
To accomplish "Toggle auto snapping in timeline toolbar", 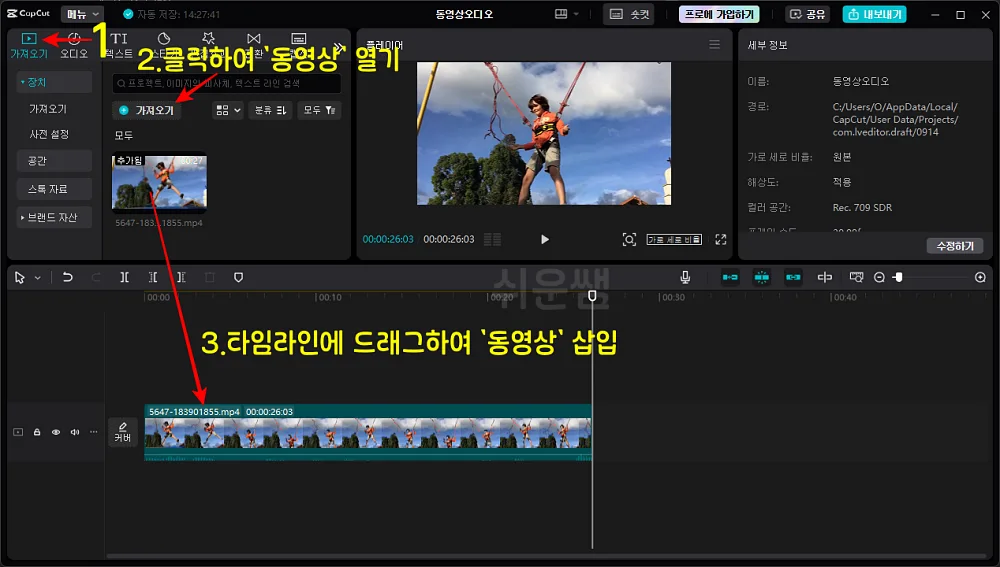I will tap(761, 277).
